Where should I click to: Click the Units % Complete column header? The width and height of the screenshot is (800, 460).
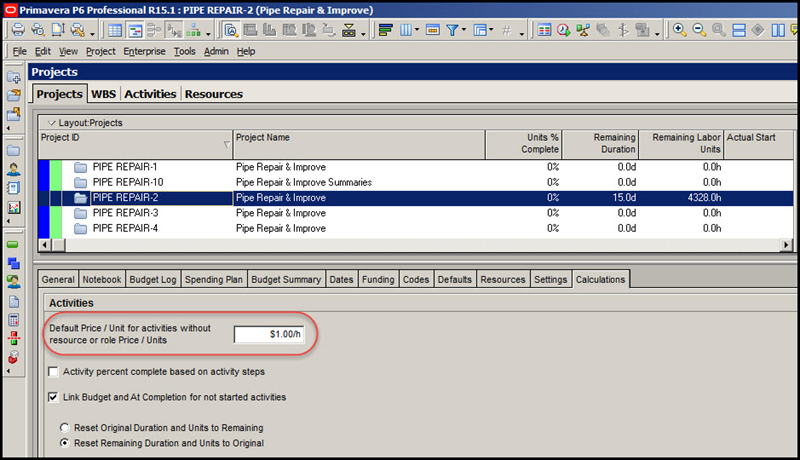point(523,145)
